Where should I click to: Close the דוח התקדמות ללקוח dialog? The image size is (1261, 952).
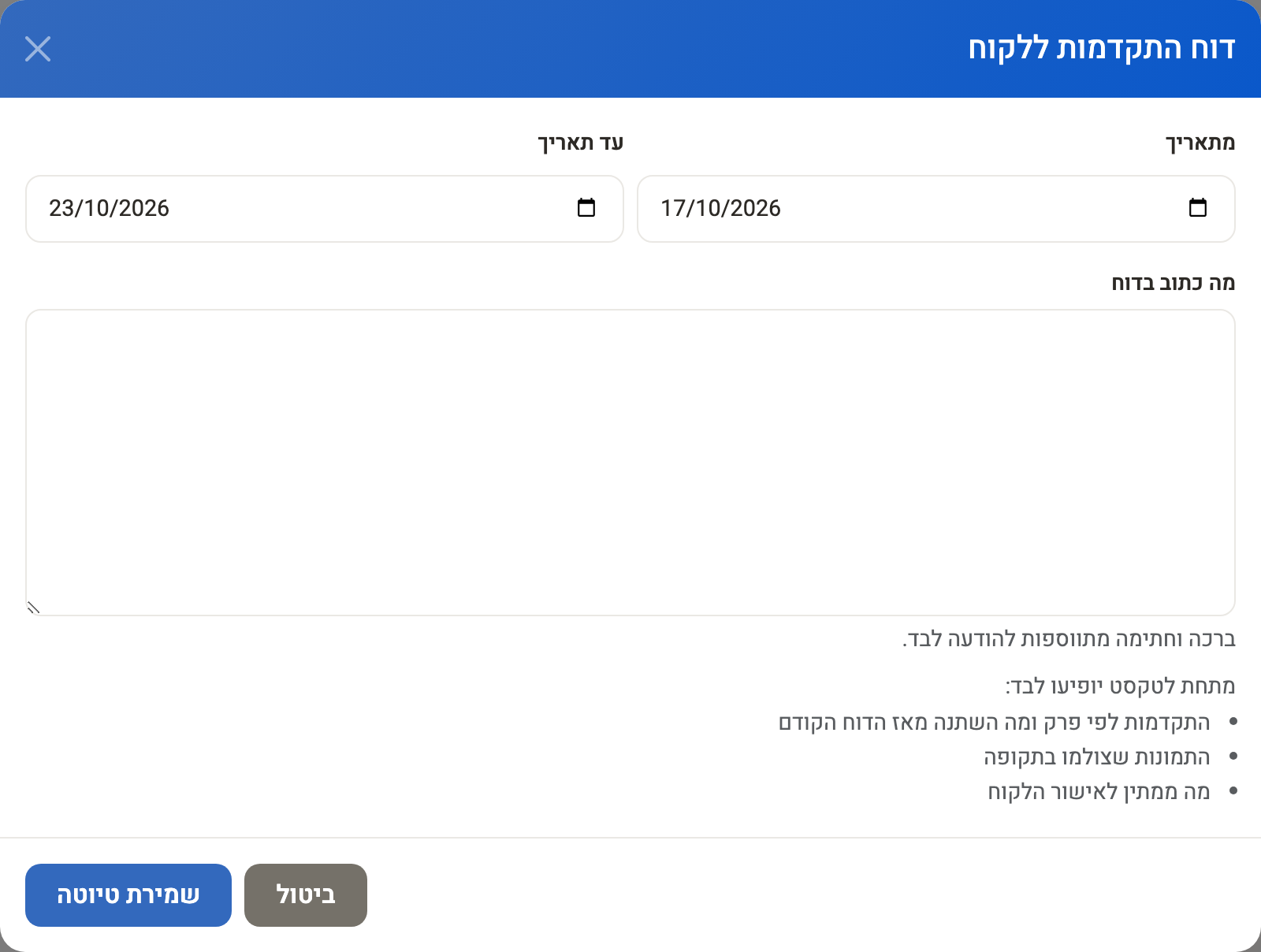(x=38, y=49)
